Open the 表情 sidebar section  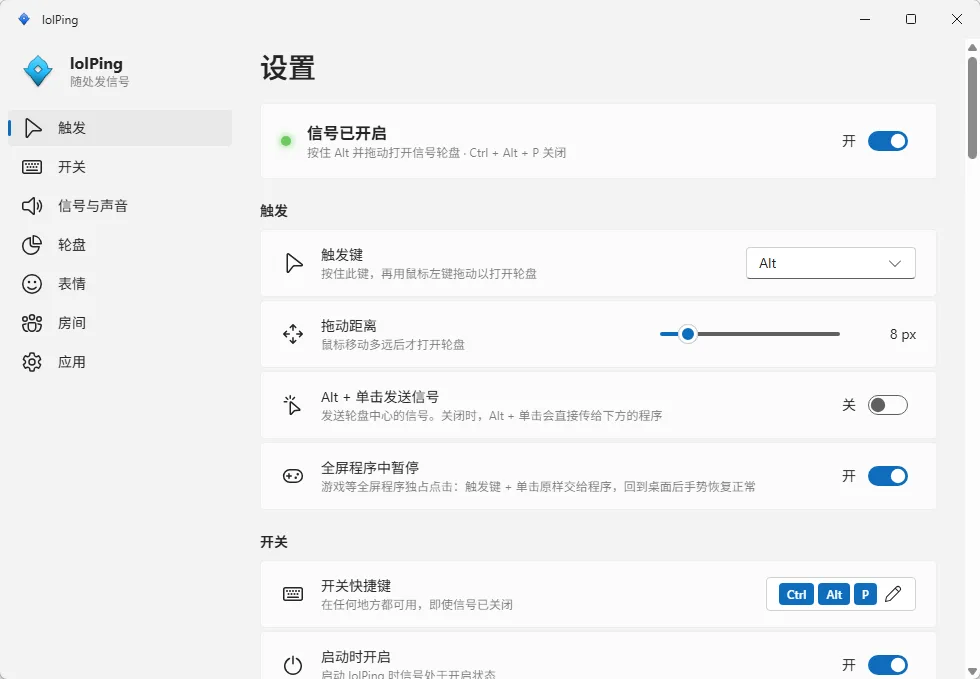[120, 284]
